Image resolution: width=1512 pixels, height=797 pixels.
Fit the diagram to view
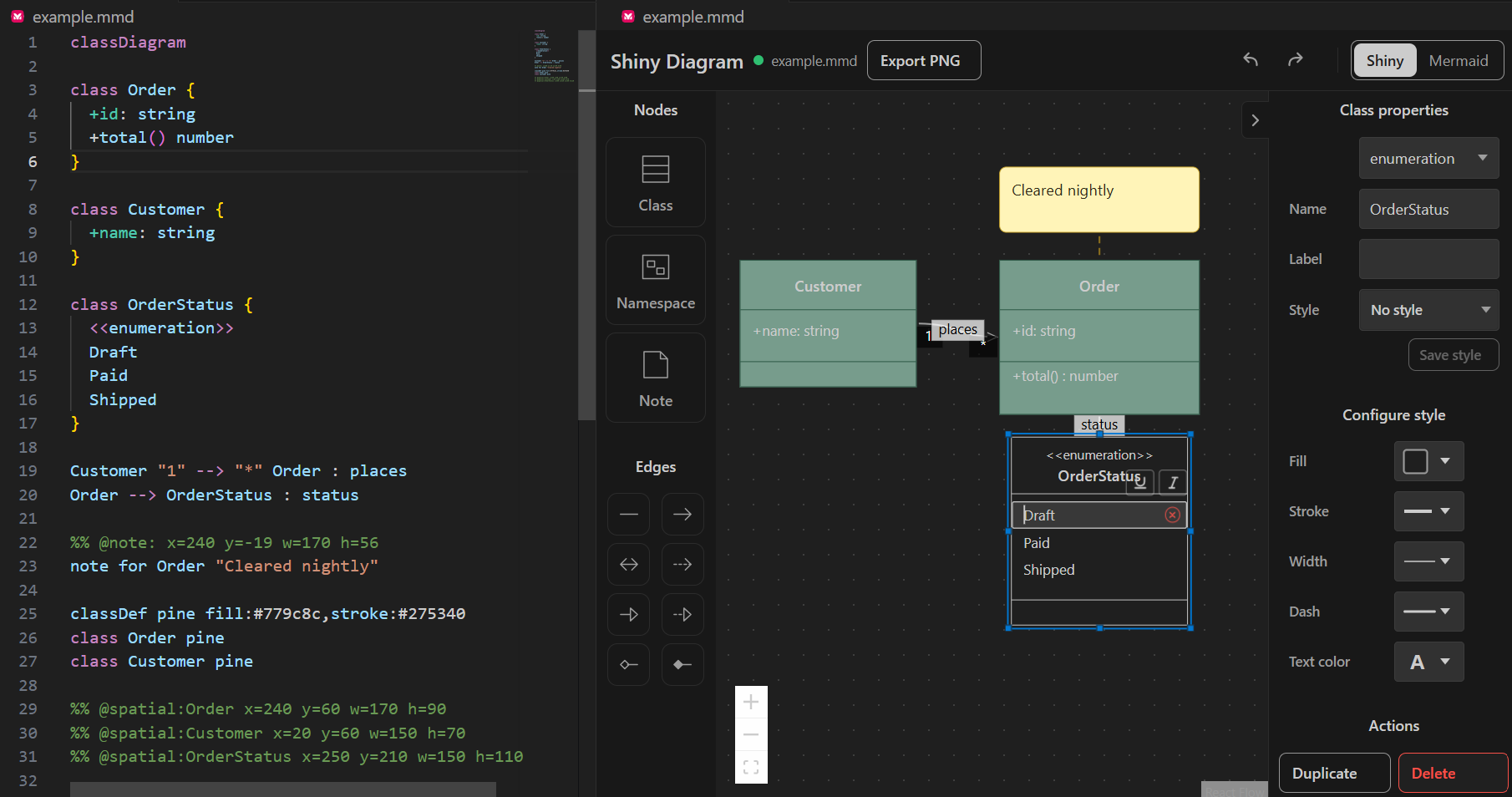[x=751, y=767]
